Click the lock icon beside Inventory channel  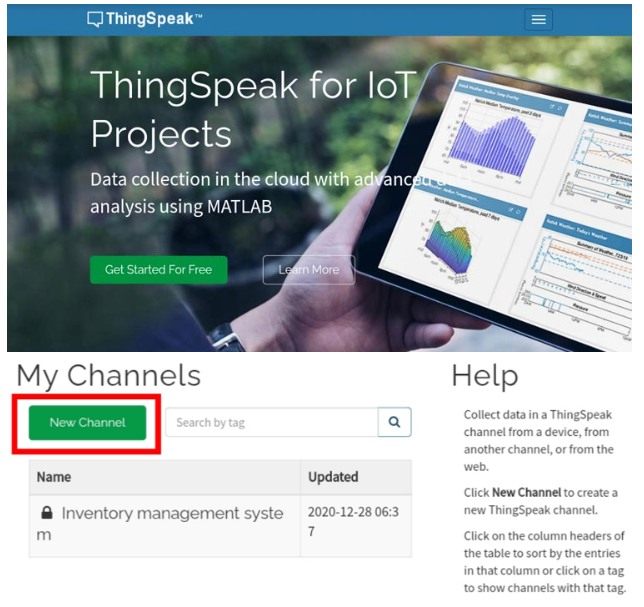pos(46,513)
